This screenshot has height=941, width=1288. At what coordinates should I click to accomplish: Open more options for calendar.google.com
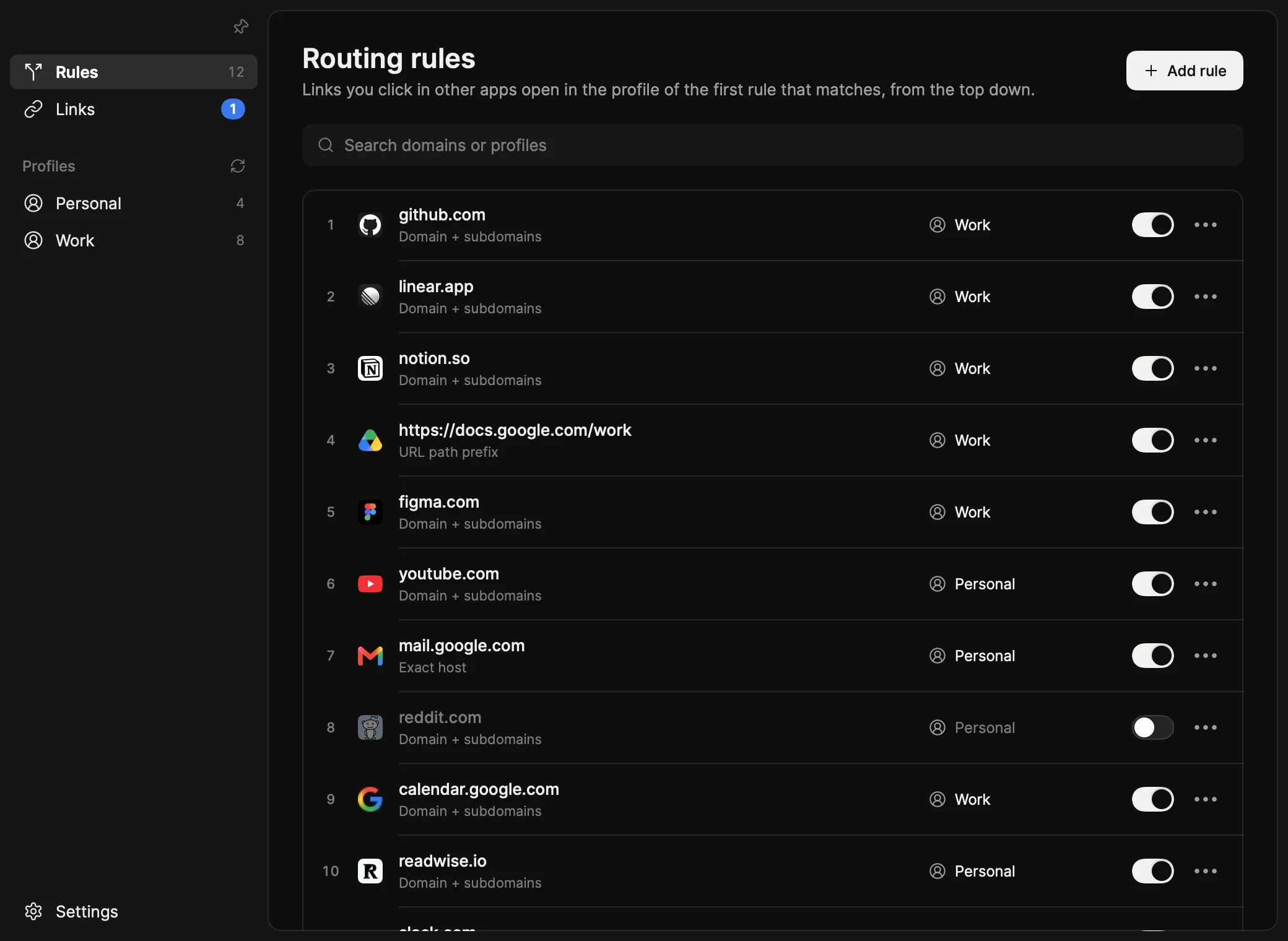coord(1206,799)
